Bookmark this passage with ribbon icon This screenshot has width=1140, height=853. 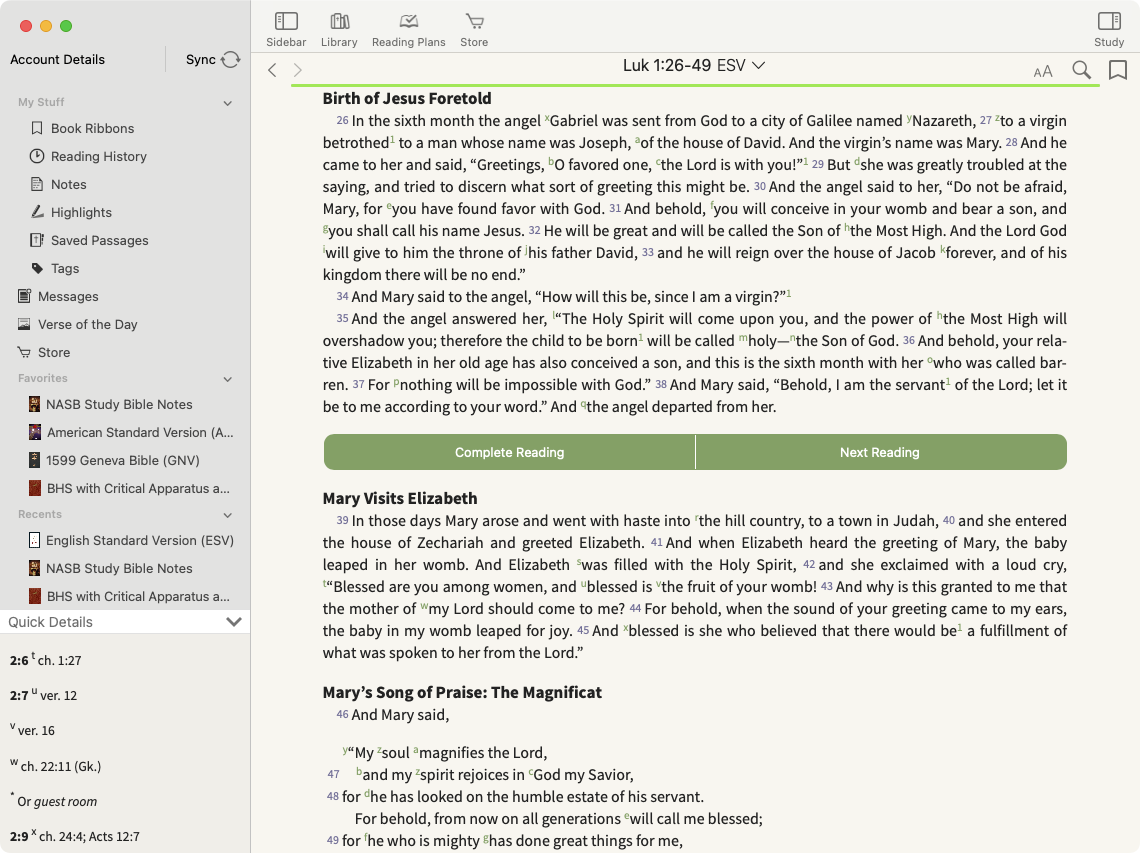1118,70
